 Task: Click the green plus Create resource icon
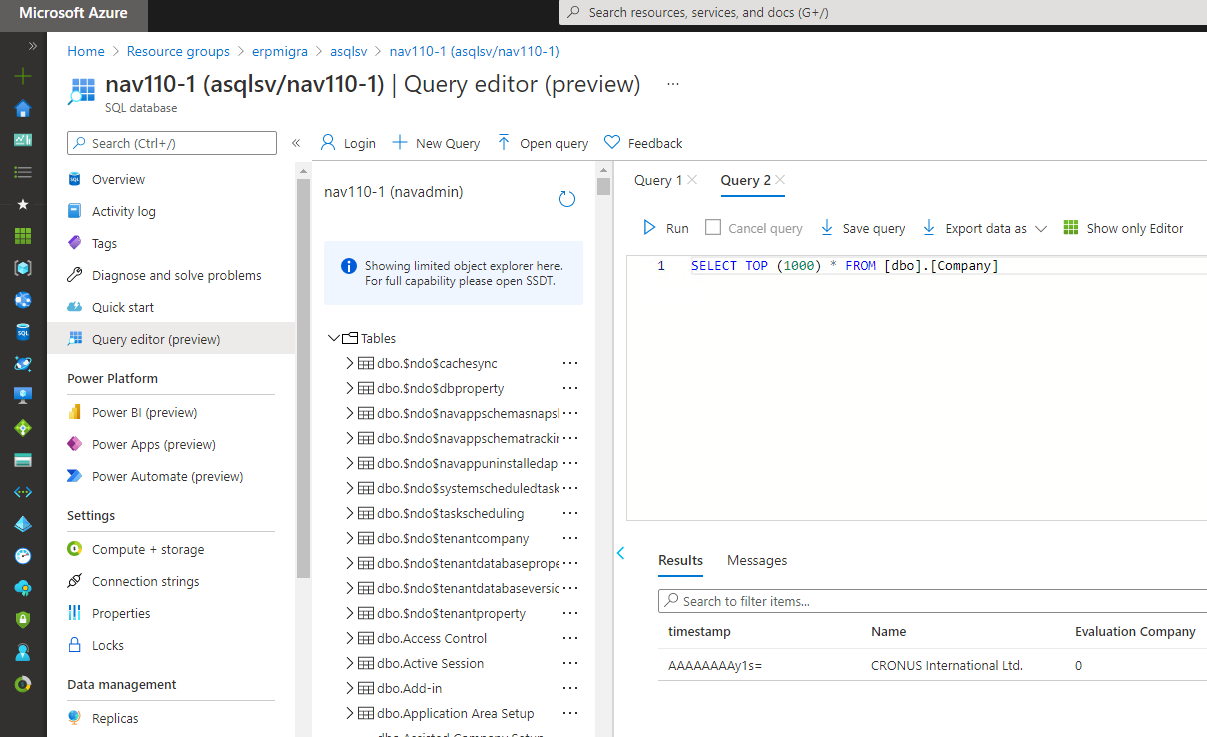tap(23, 76)
